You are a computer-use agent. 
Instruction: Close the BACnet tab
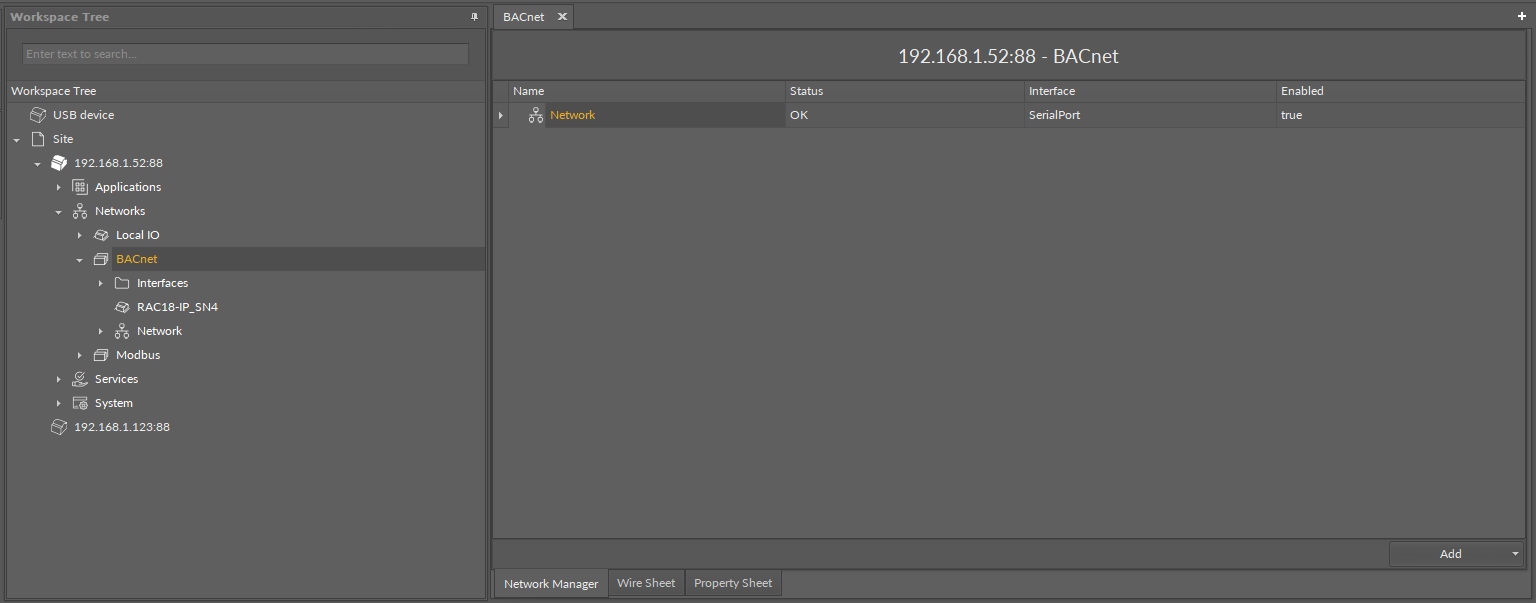click(x=562, y=17)
